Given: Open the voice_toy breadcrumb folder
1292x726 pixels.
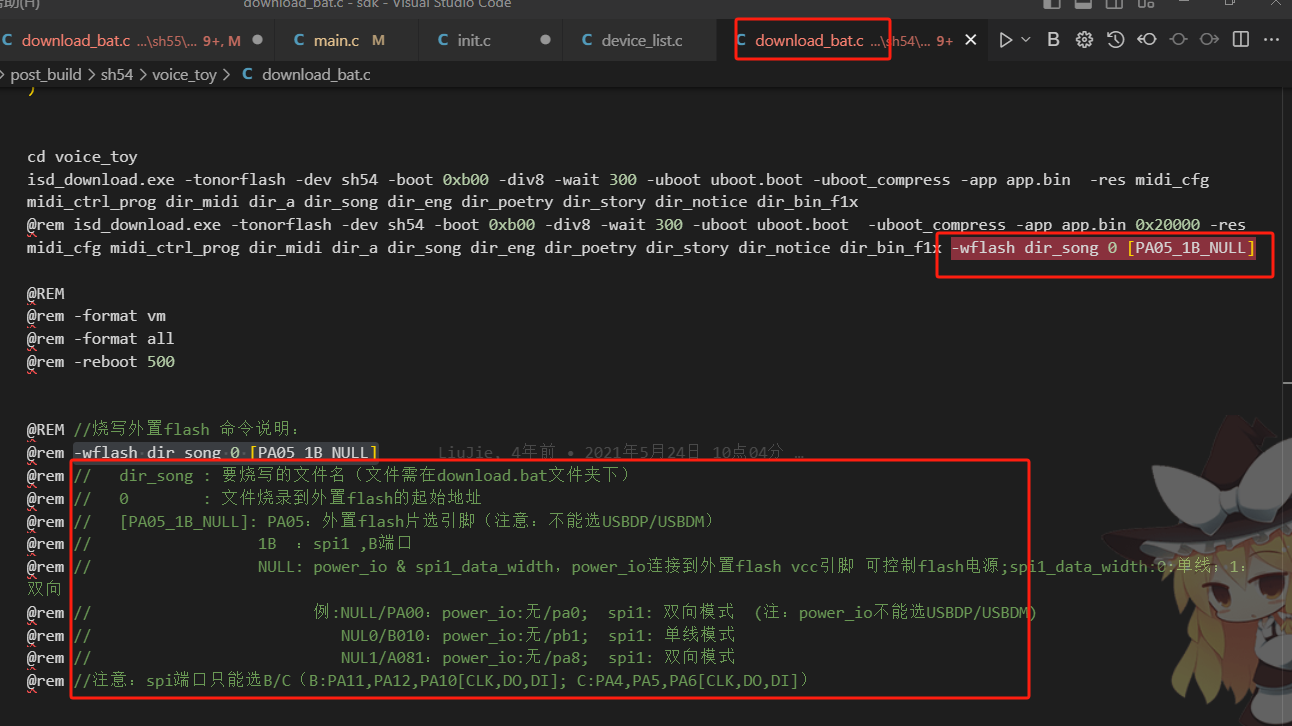Looking at the screenshot, I should (x=184, y=75).
